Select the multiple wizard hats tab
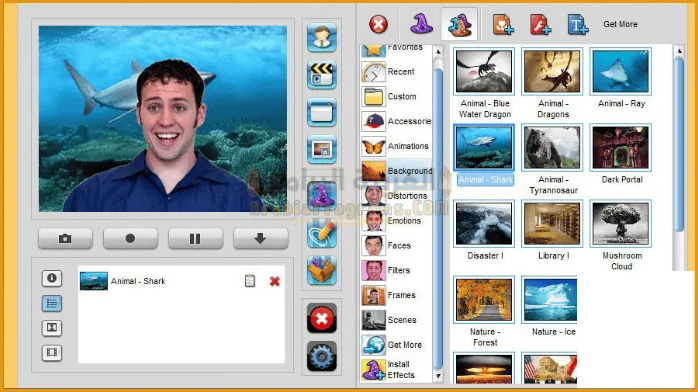698x392 pixels. [x=459, y=24]
